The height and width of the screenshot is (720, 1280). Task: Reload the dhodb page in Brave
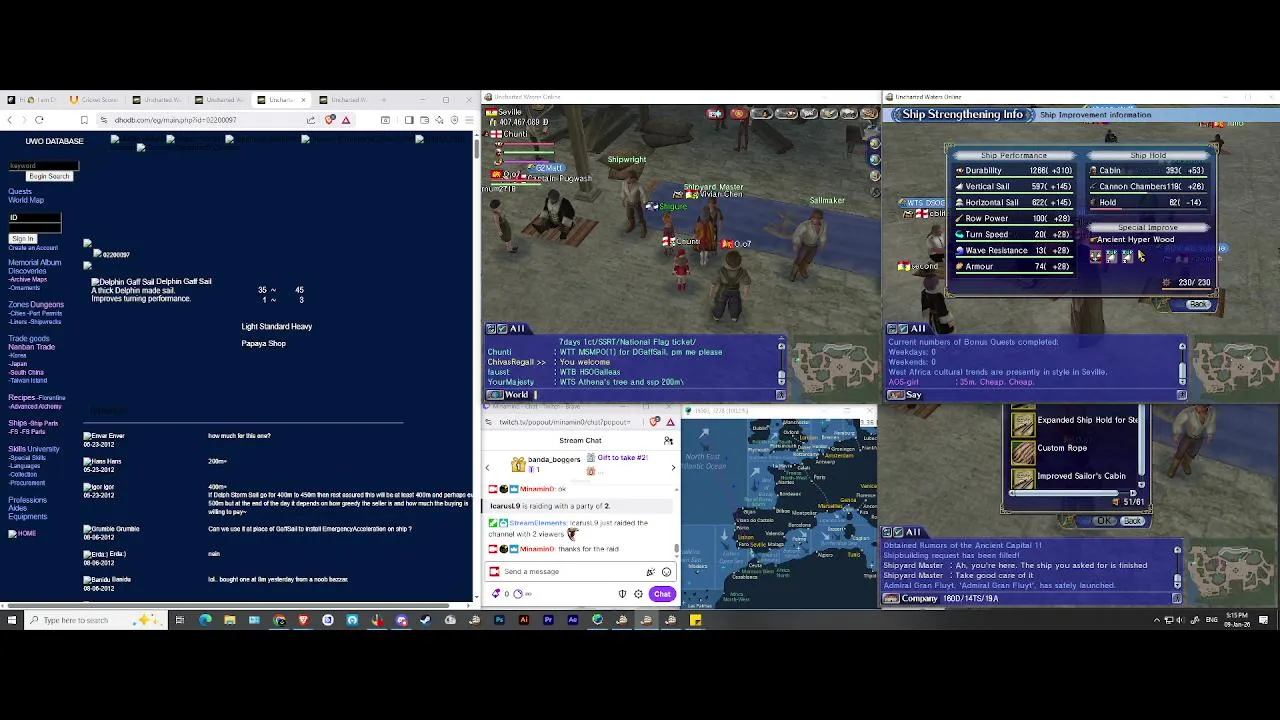39,120
